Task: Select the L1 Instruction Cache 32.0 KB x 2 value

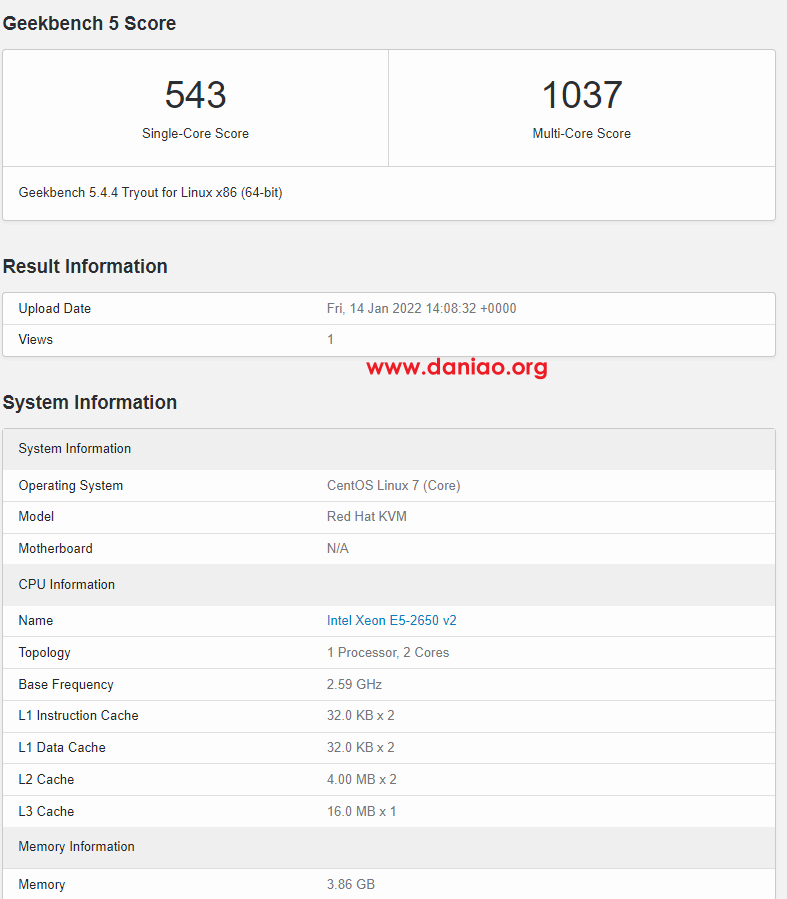Action: [x=361, y=716]
